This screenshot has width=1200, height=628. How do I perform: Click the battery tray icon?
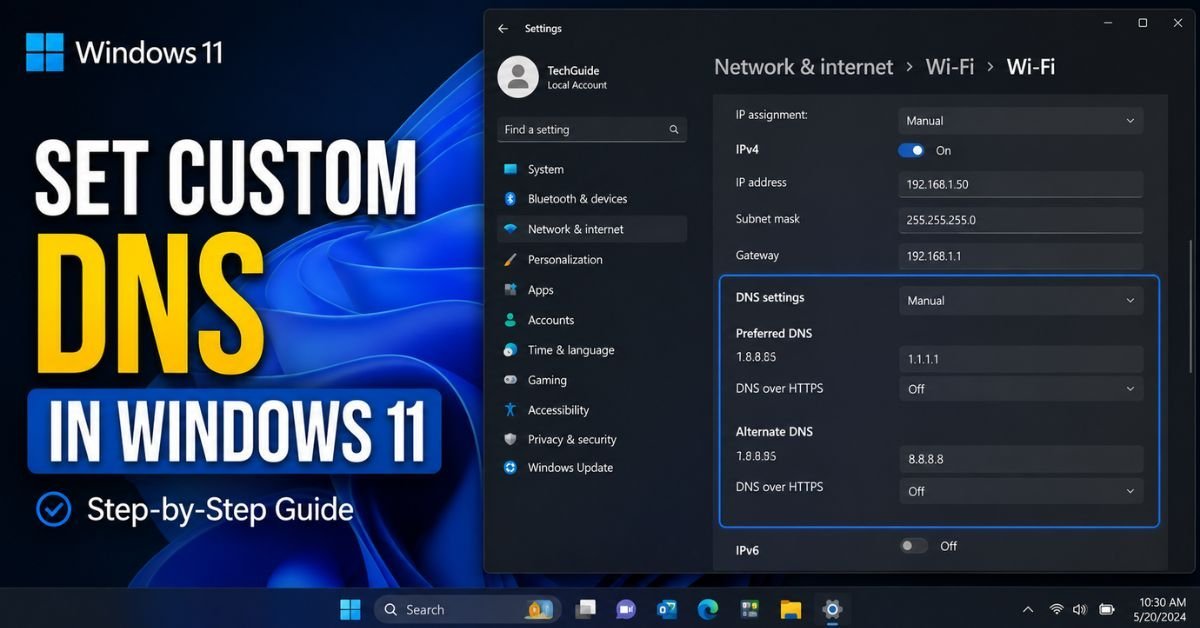point(1107,609)
